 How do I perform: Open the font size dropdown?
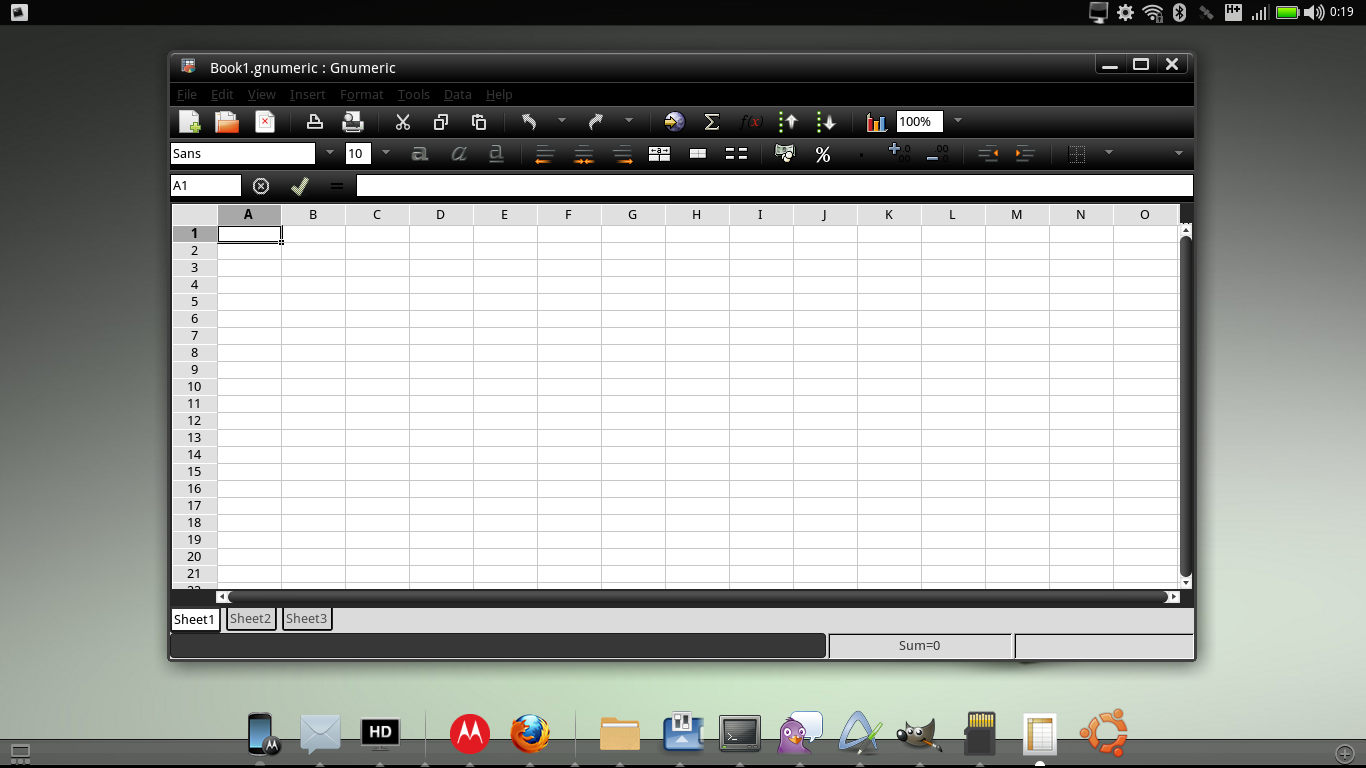click(x=386, y=153)
